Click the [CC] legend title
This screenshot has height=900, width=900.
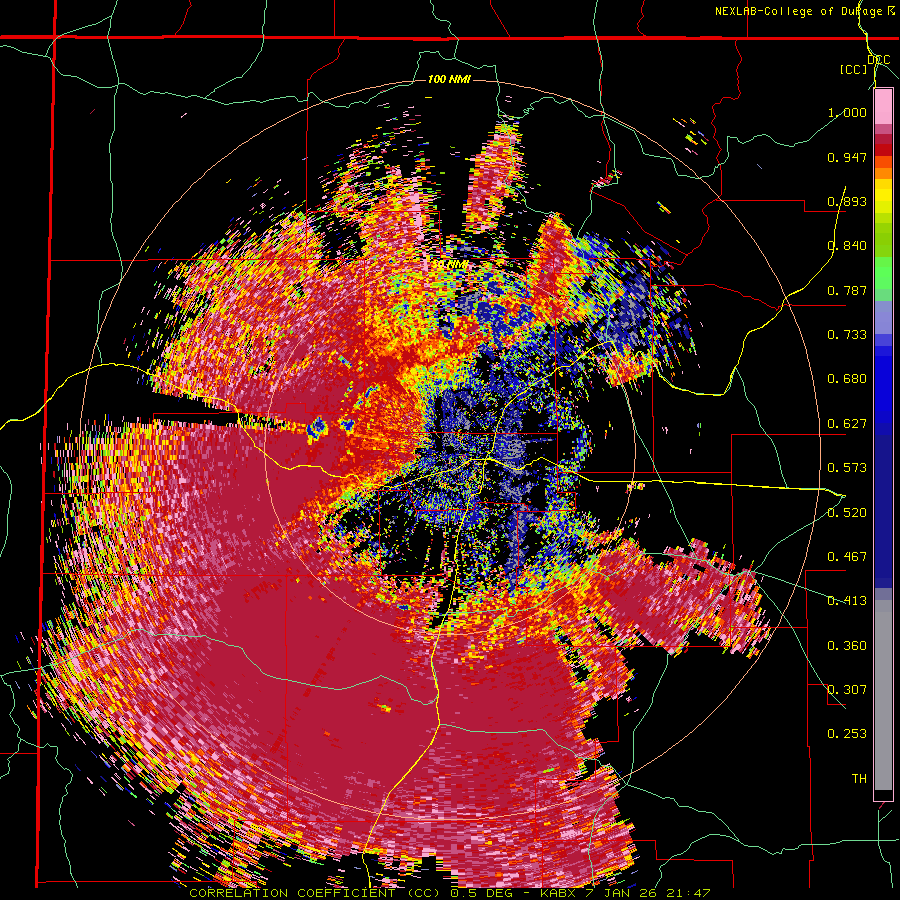[854, 69]
